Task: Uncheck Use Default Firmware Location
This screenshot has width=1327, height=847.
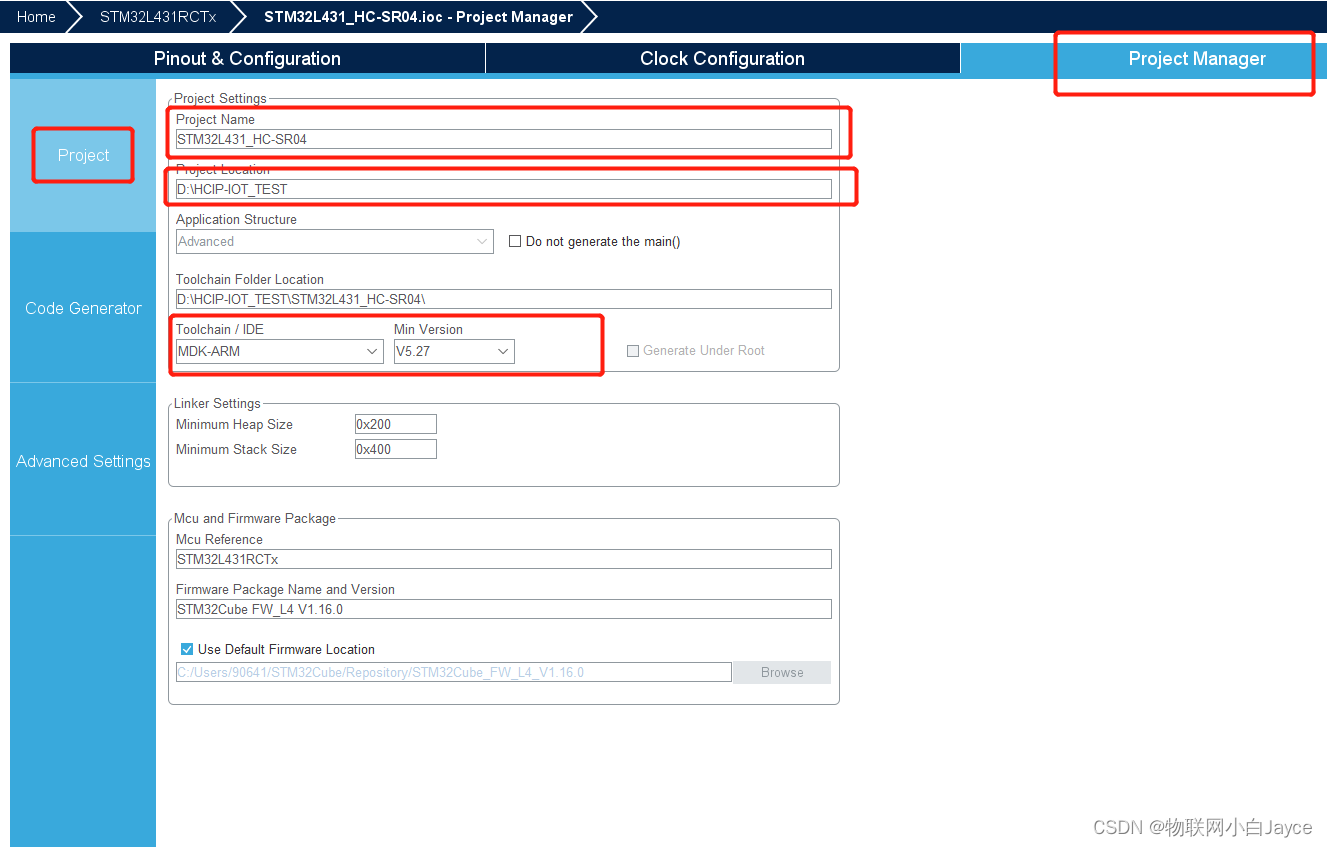Action: [x=187, y=649]
